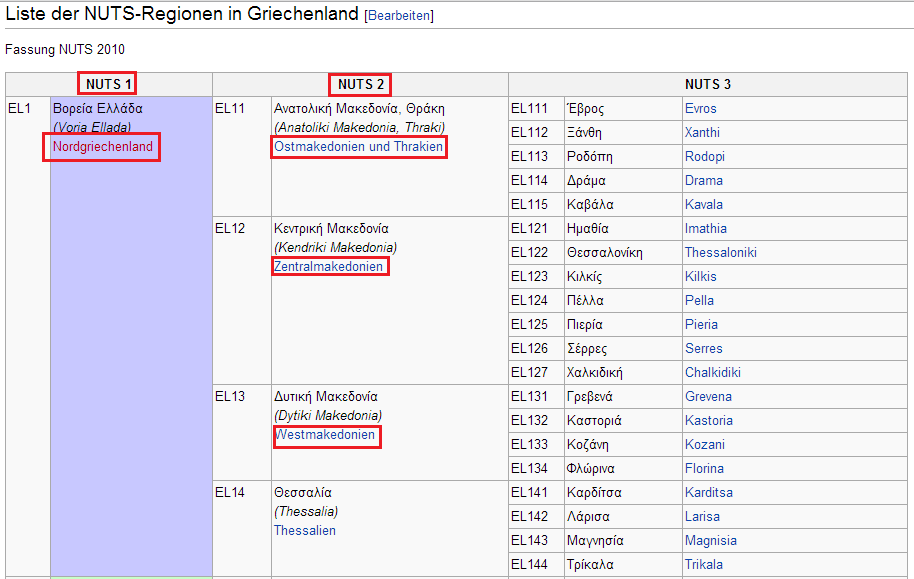Viewport: 914px width, 579px height.
Task: Open the Karditsa link
Action: click(709, 492)
